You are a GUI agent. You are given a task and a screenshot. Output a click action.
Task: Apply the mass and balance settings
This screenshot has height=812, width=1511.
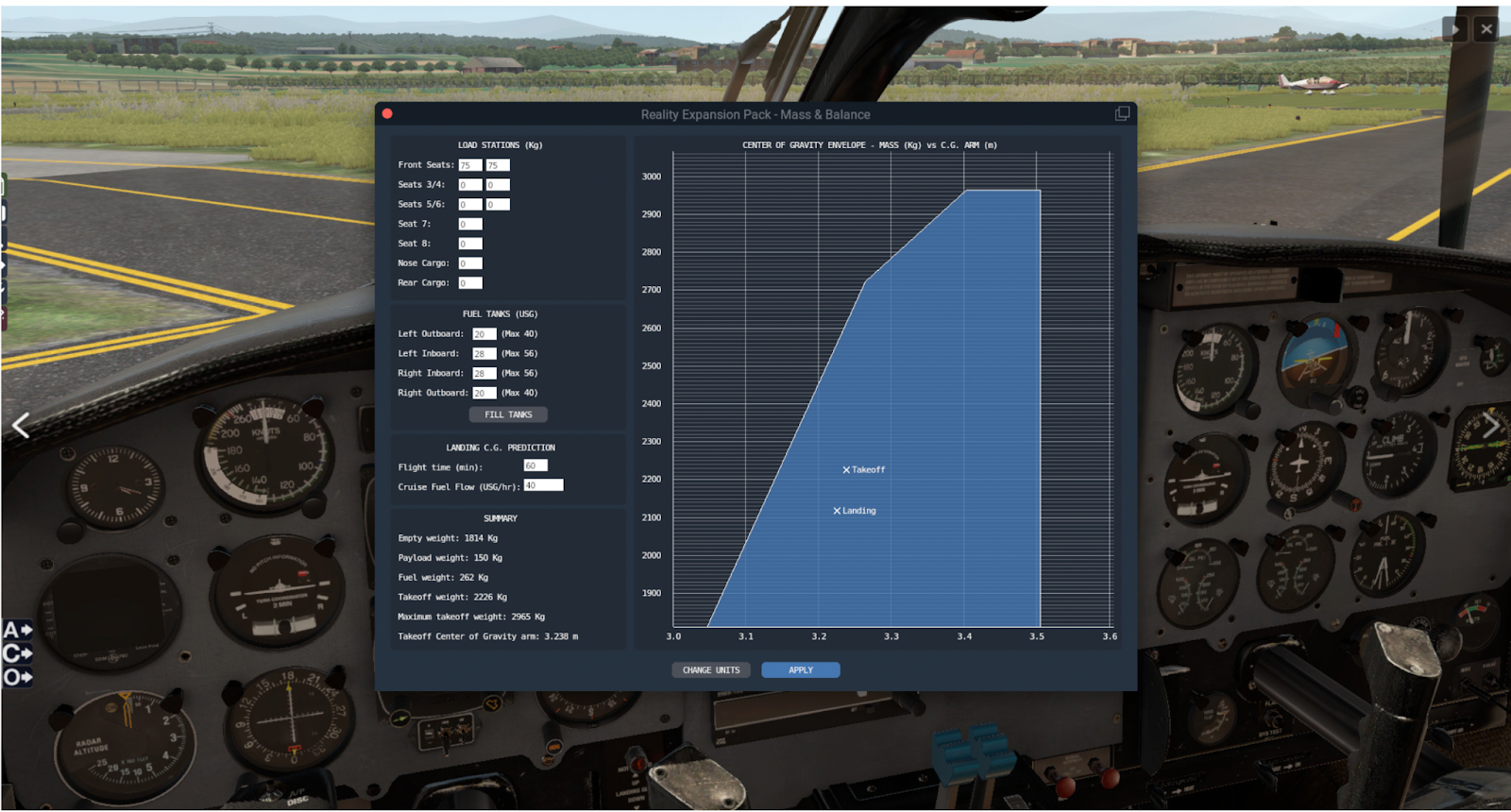tap(801, 670)
